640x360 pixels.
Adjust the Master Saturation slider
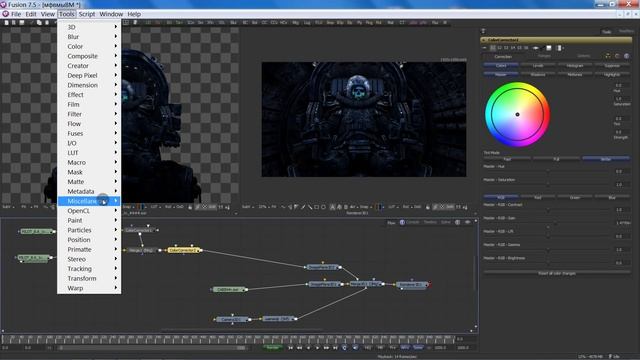click(x=548, y=185)
